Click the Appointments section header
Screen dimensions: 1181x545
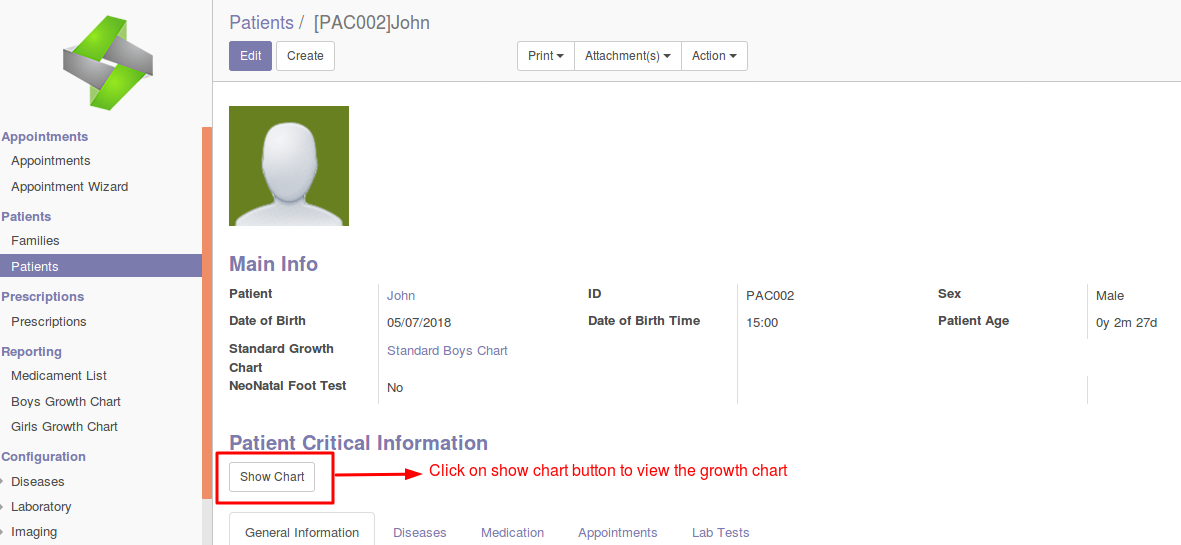(44, 137)
